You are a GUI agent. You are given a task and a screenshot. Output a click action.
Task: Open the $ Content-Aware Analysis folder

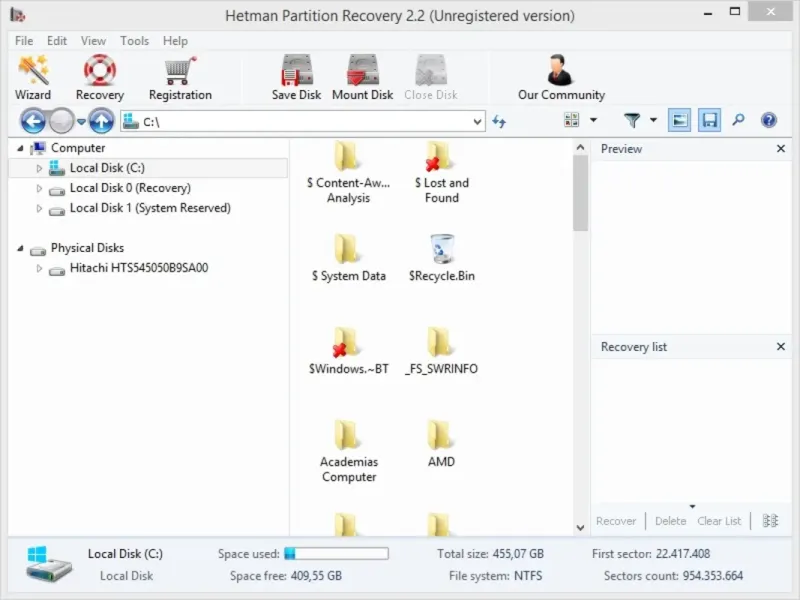pos(348,173)
